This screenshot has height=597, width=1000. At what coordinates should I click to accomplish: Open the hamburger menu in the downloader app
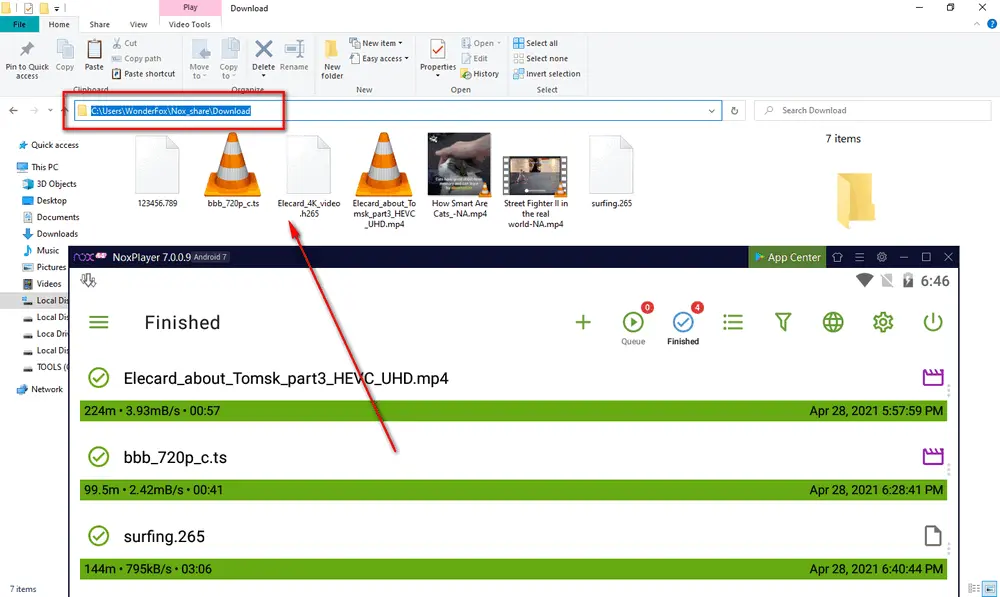pos(98,322)
